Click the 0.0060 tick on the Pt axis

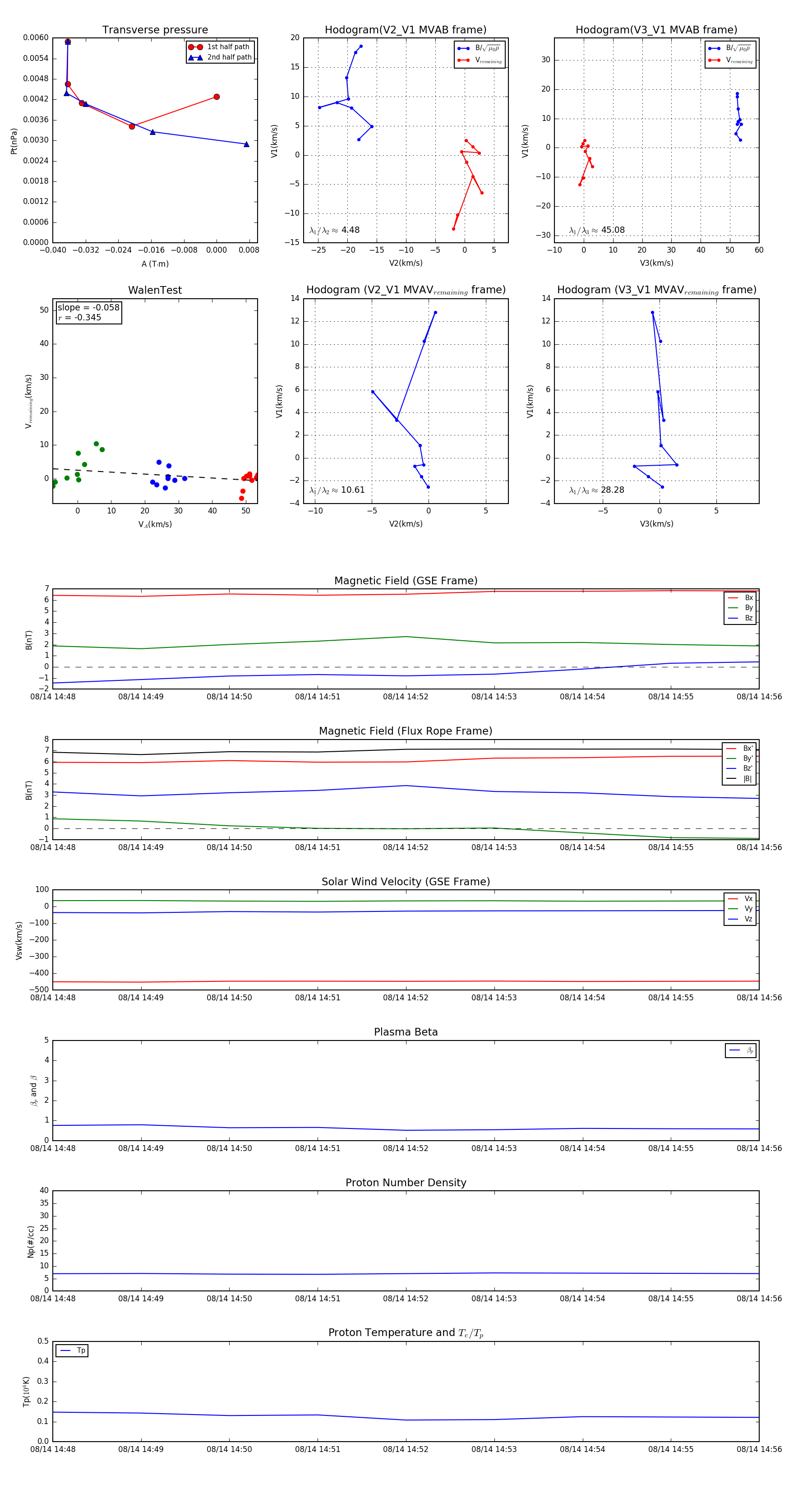(36, 37)
